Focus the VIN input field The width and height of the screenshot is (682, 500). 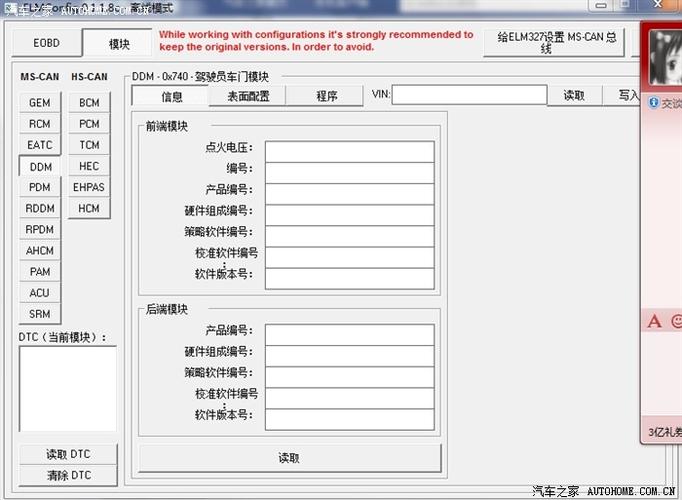[x=469, y=95]
